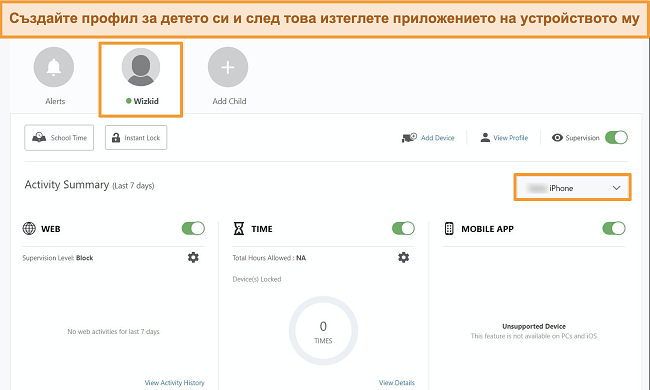Open Time supervision settings gear
The width and height of the screenshot is (650, 390).
coord(403,257)
